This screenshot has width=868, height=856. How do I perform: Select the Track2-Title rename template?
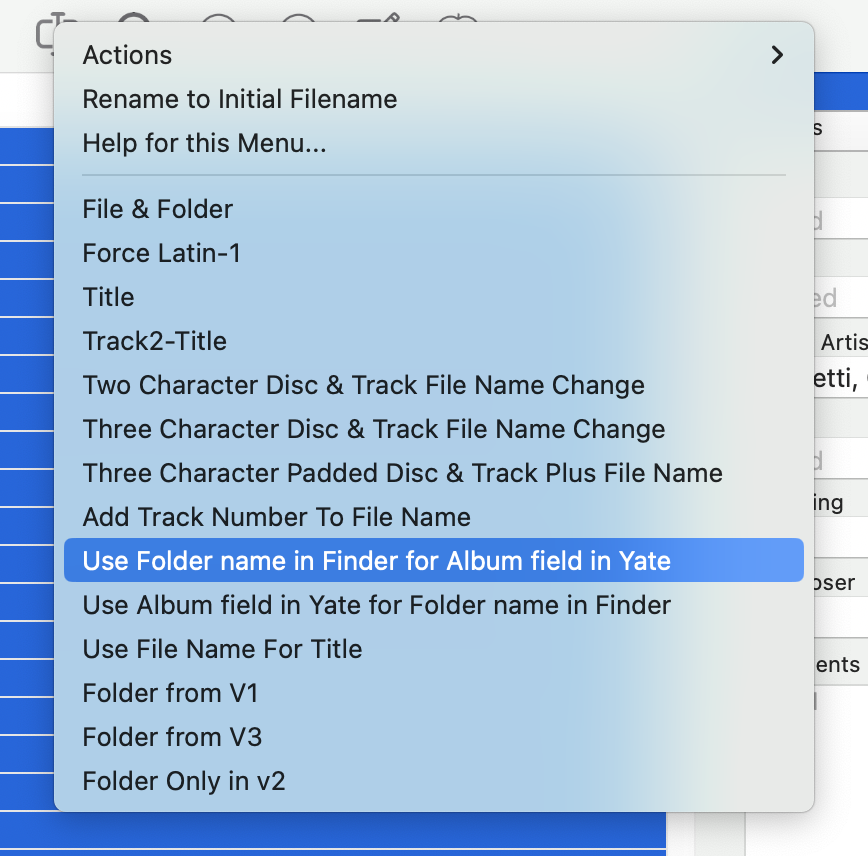pyautogui.click(x=154, y=341)
